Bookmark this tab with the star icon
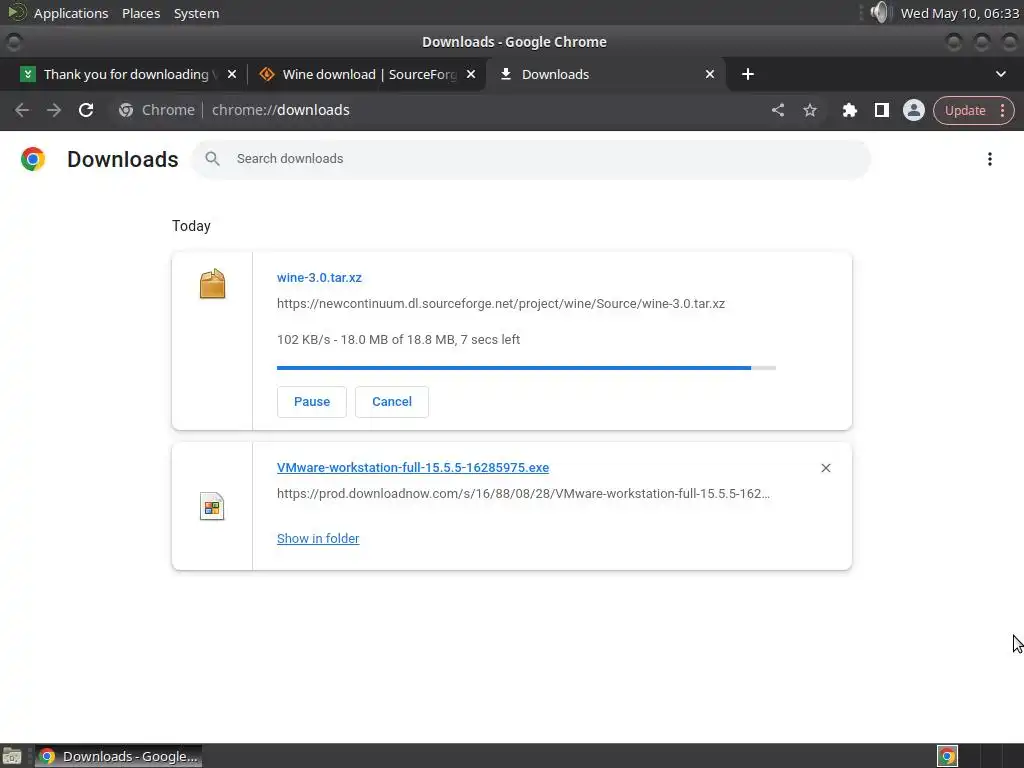Screen dimensions: 1024x768 click(x=810, y=110)
